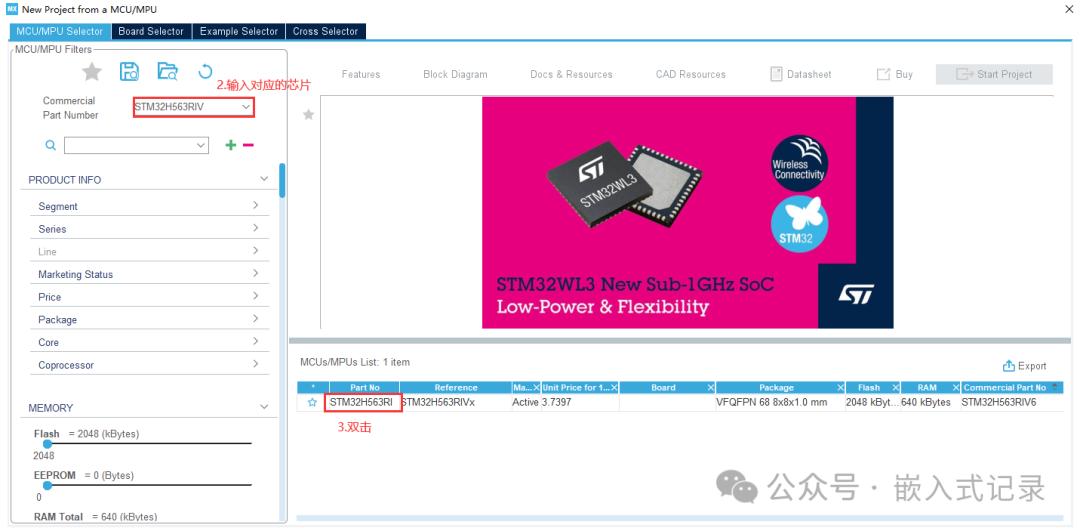
Task: Click the 640 kBytes RAM cell
Action: (x=929, y=402)
